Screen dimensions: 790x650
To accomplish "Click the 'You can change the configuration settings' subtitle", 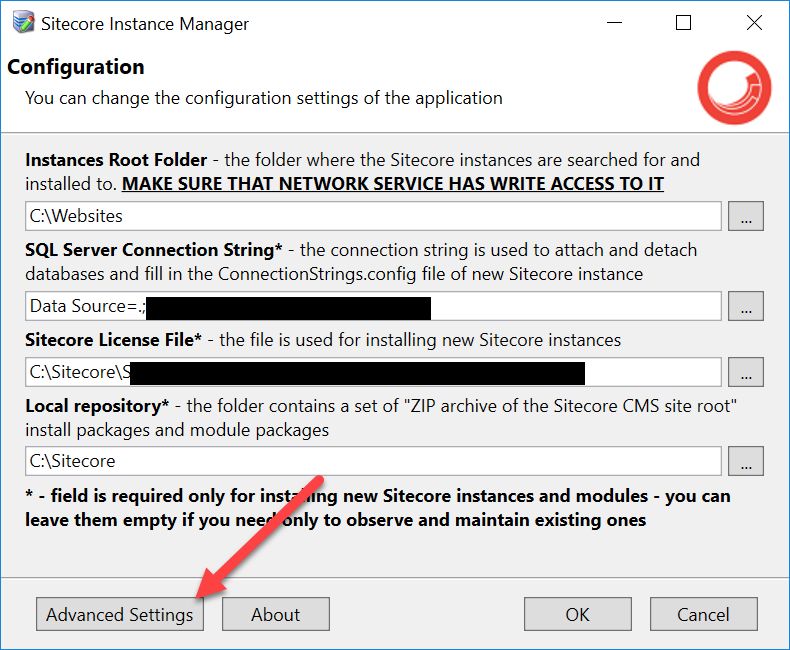I will point(264,98).
